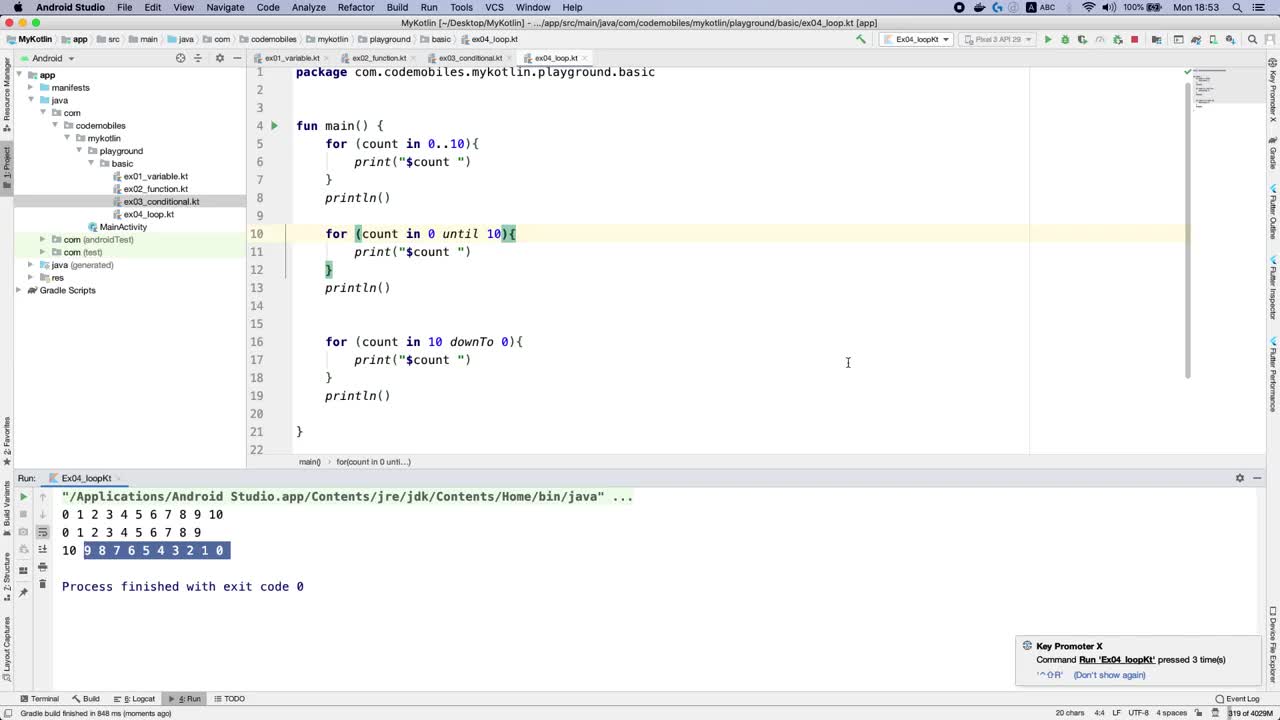Expand com (androidTest) package
The height and width of the screenshot is (720, 1280).
[42, 240]
